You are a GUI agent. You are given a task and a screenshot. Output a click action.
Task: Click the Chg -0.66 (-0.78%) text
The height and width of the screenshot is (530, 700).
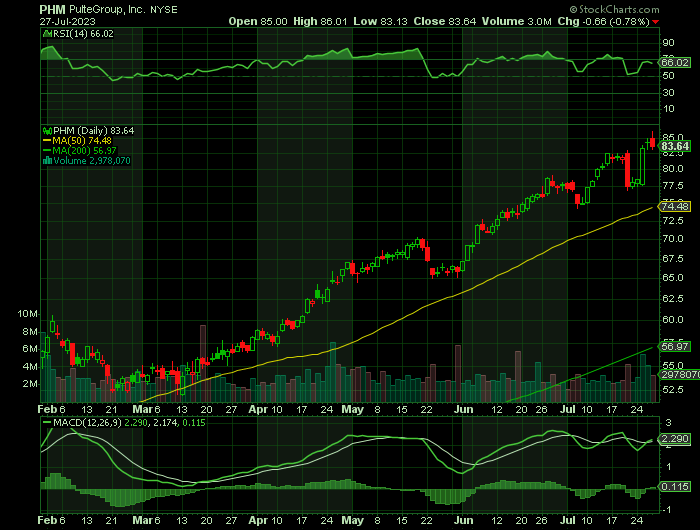(604, 21)
